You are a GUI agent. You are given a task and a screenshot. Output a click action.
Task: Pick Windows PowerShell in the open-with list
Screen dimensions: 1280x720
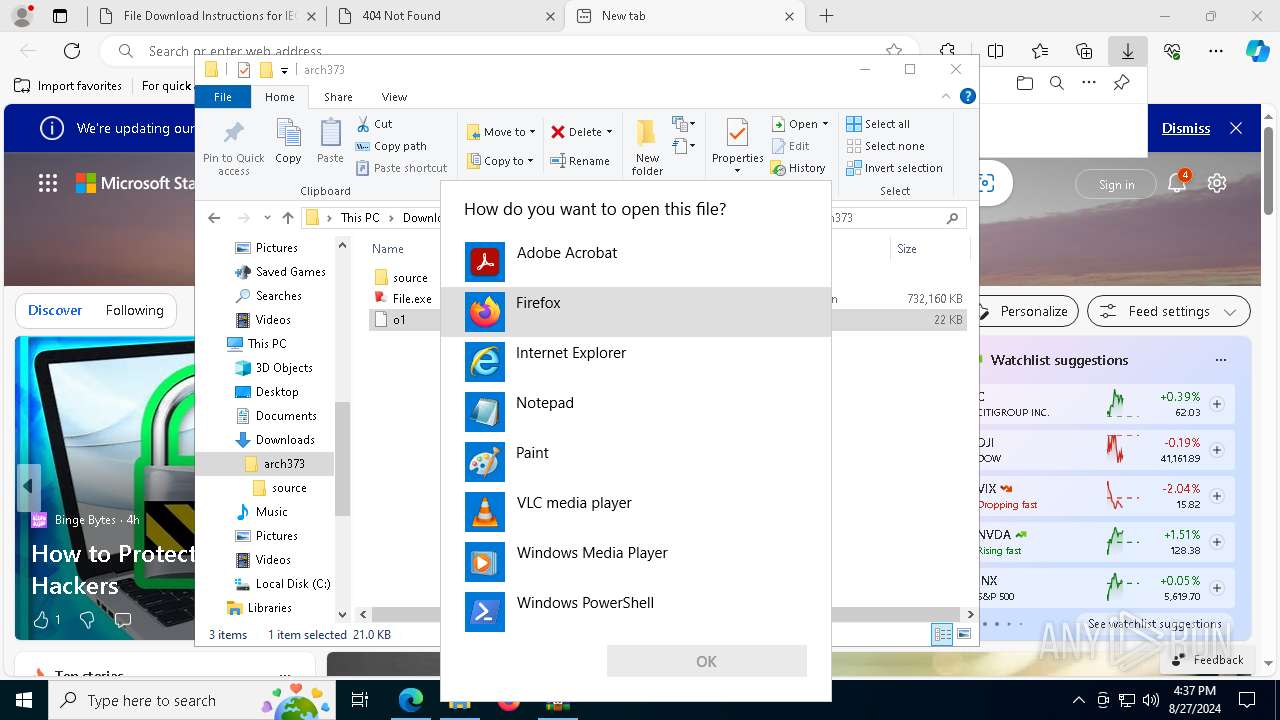tap(636, 612)
